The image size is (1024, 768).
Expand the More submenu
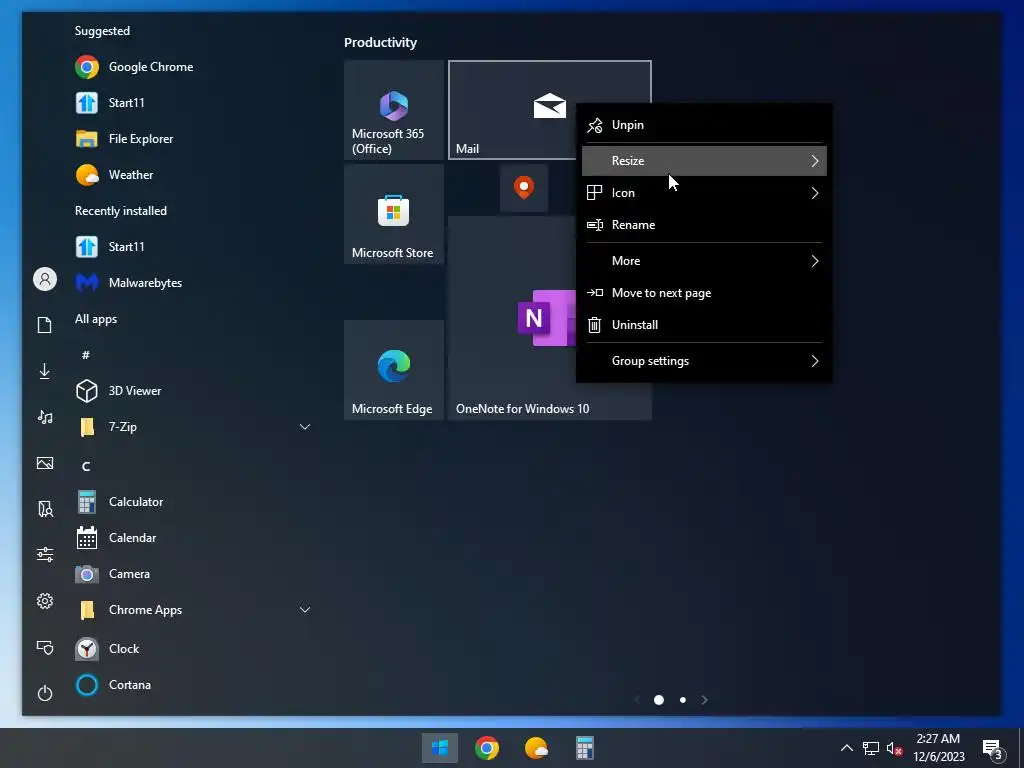[x=704, y=261]
